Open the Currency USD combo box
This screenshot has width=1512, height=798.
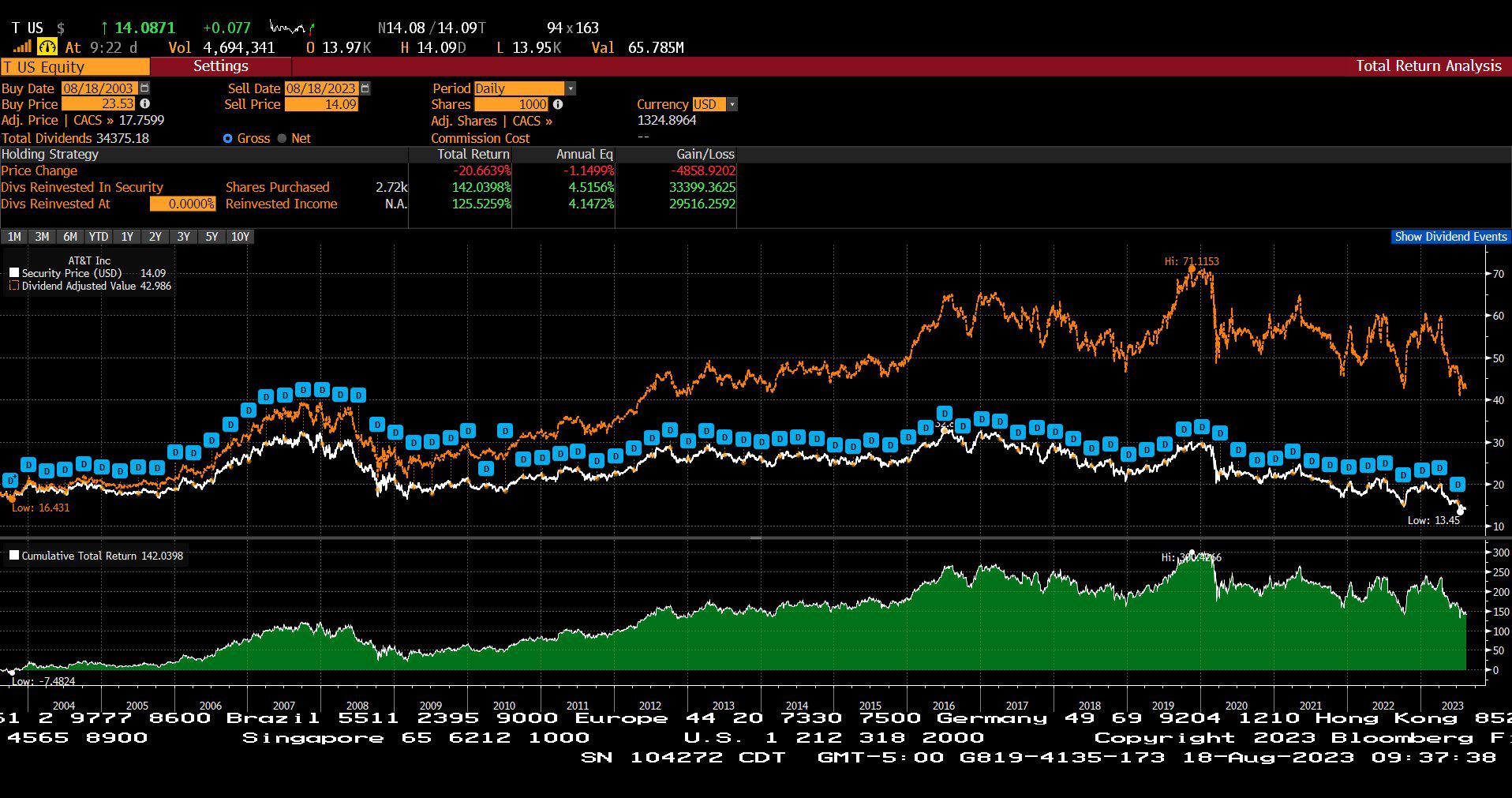(x=715, y=104)
